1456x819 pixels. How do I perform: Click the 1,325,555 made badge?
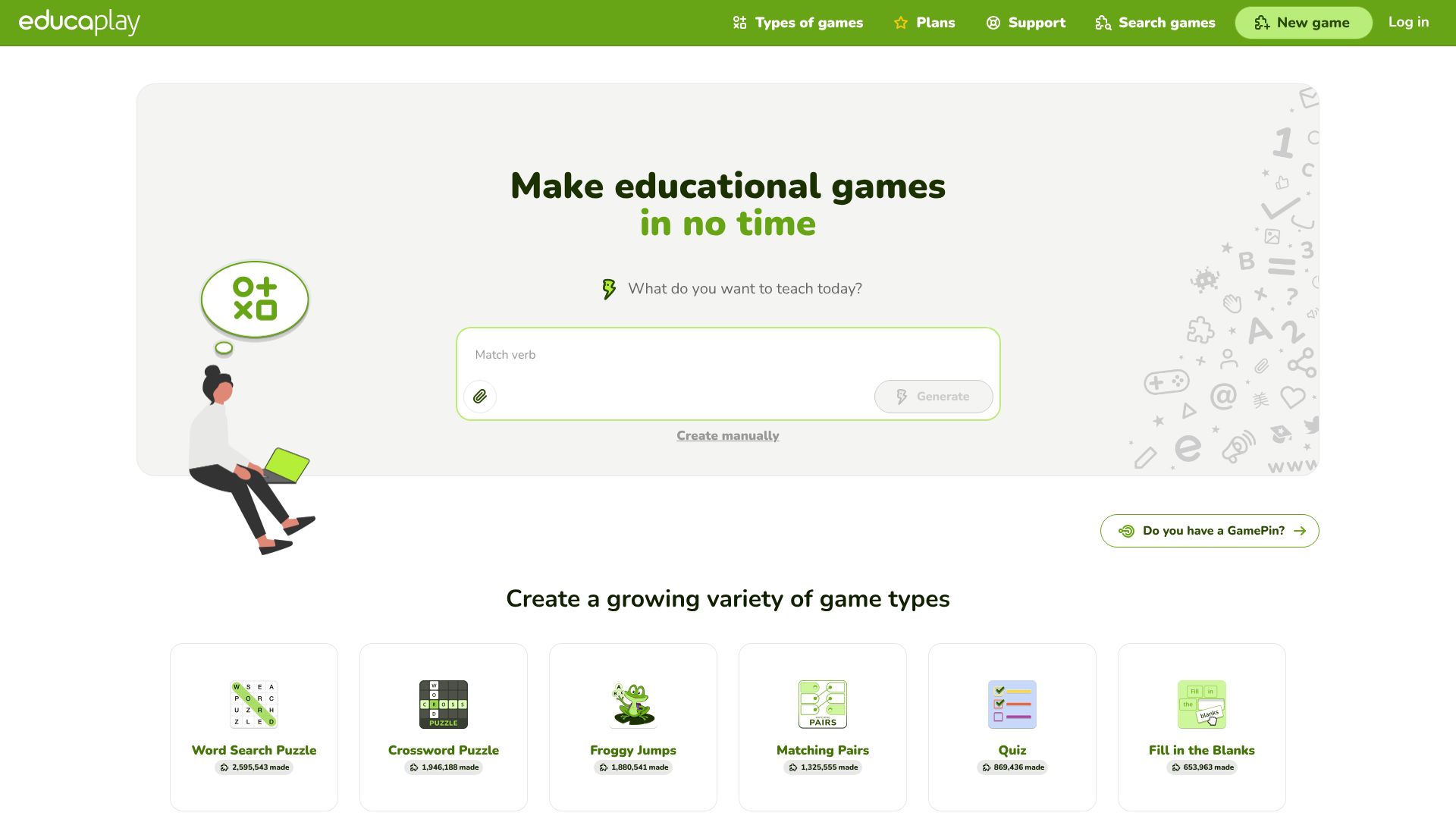(x=823, y=767)
